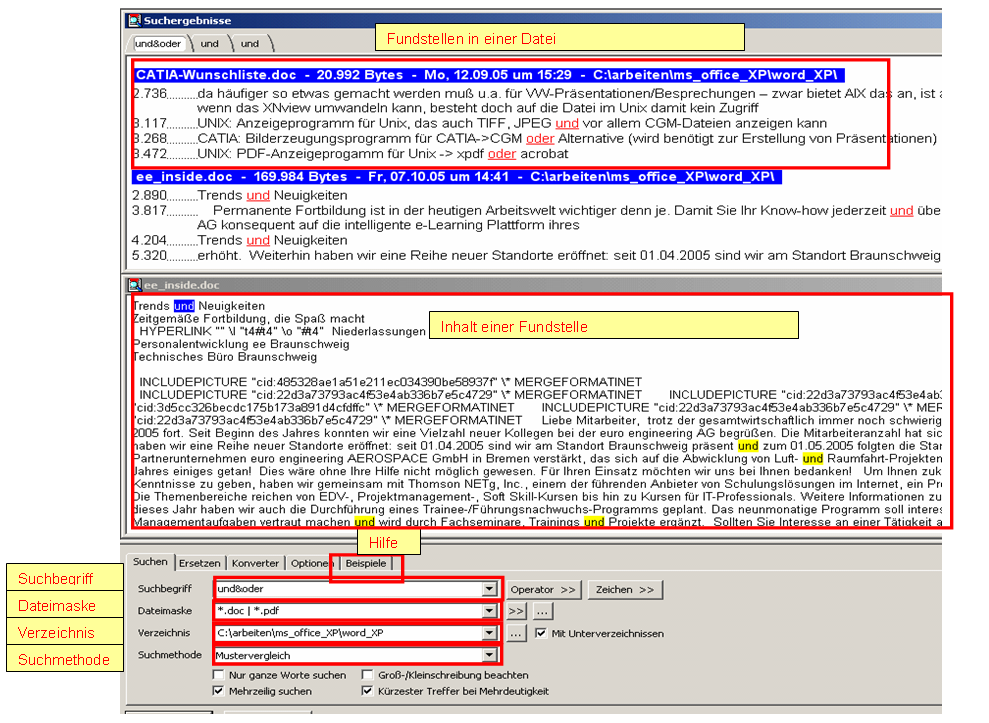Click 'Zeitgemäße Fortbildung, die Spaß macht' in preview
The image size is (989, 723).
point(249,319)
